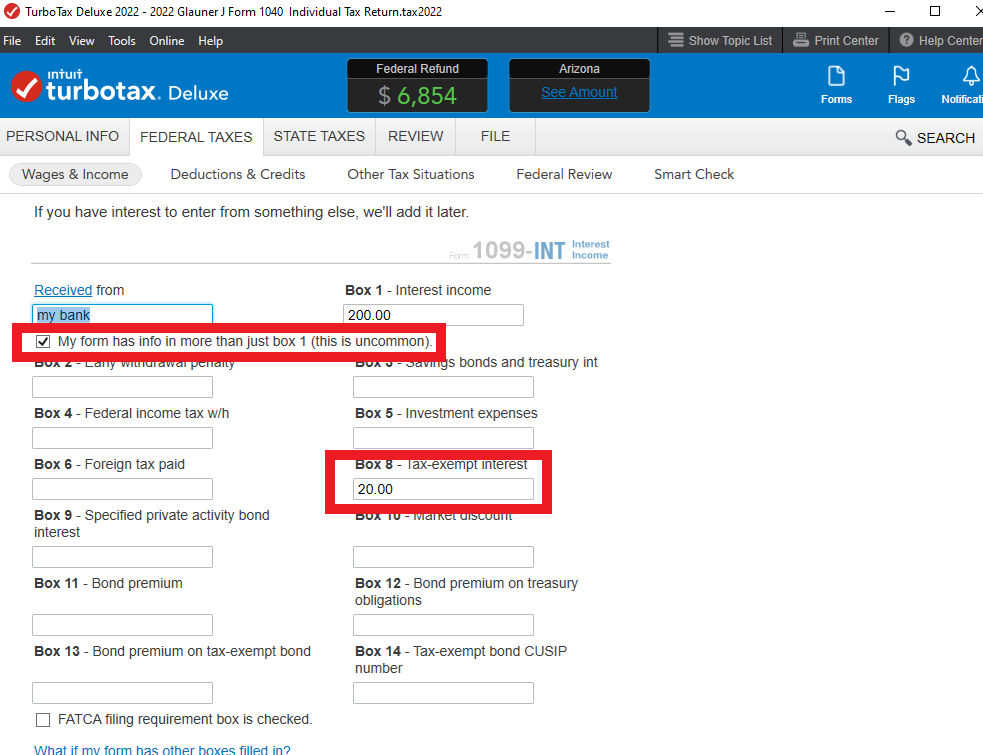Click the Received link
The image size is (983, 755).
click(63, 290)
